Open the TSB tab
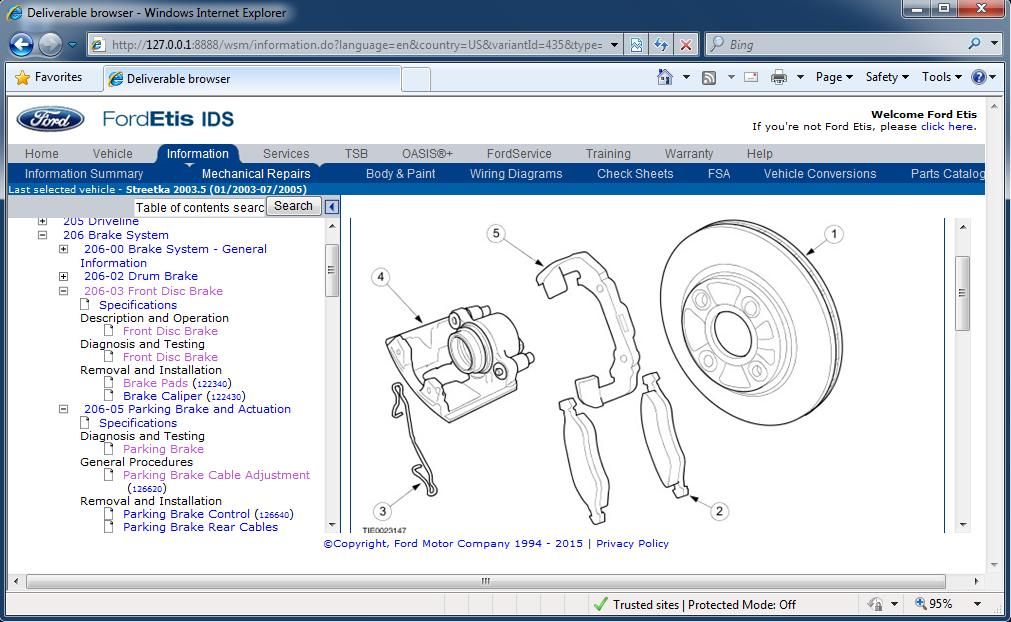This screenshot has height=622, width=1011. click(356, 153)
